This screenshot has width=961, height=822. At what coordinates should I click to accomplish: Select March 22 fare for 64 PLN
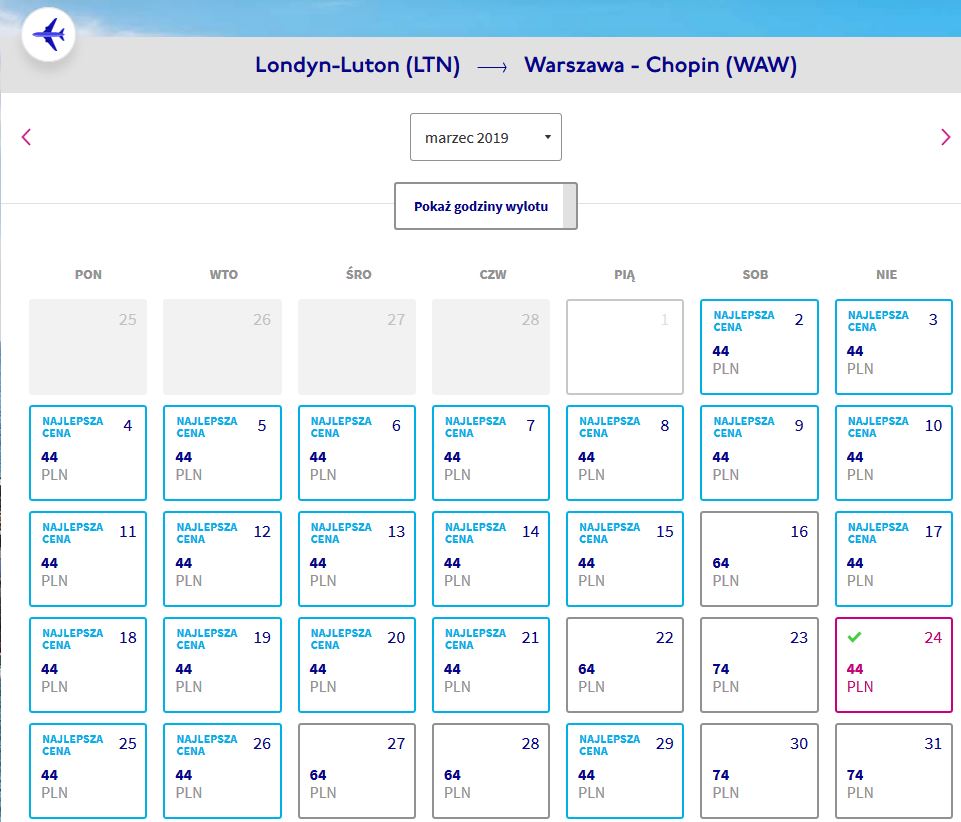click(625, 665)
